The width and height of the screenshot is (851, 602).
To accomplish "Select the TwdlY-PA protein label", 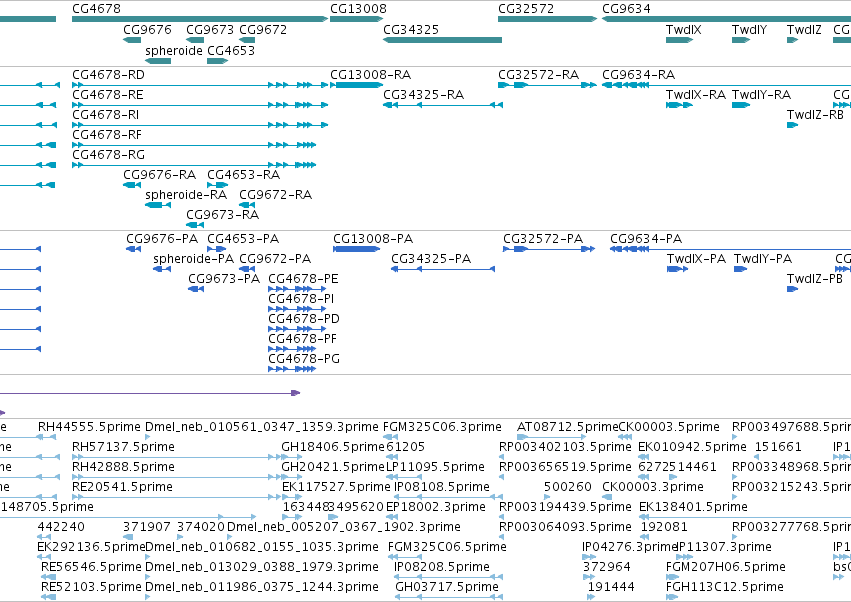I will 763,259.
